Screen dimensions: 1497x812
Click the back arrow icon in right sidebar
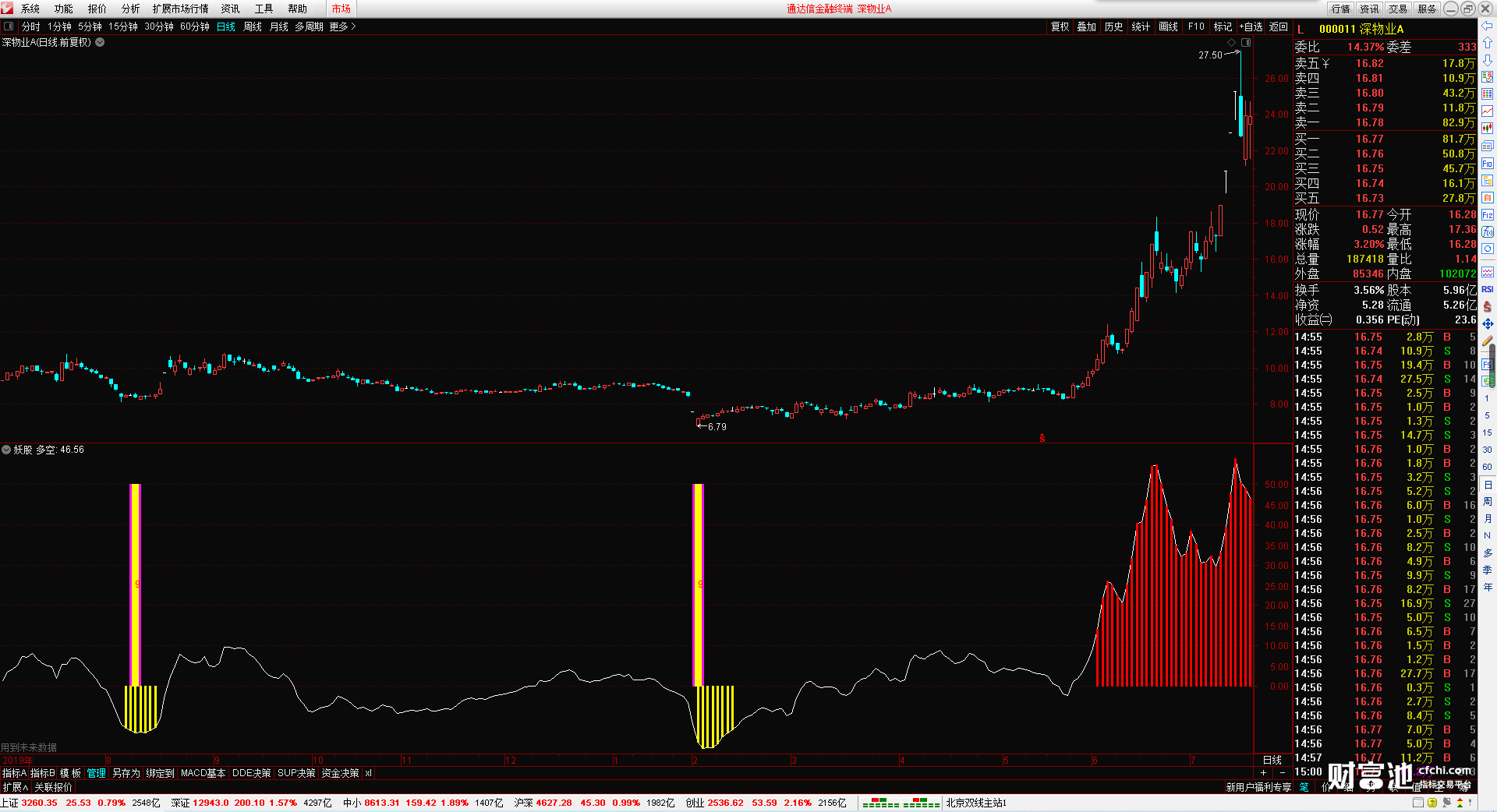[x=1488, y=26]
